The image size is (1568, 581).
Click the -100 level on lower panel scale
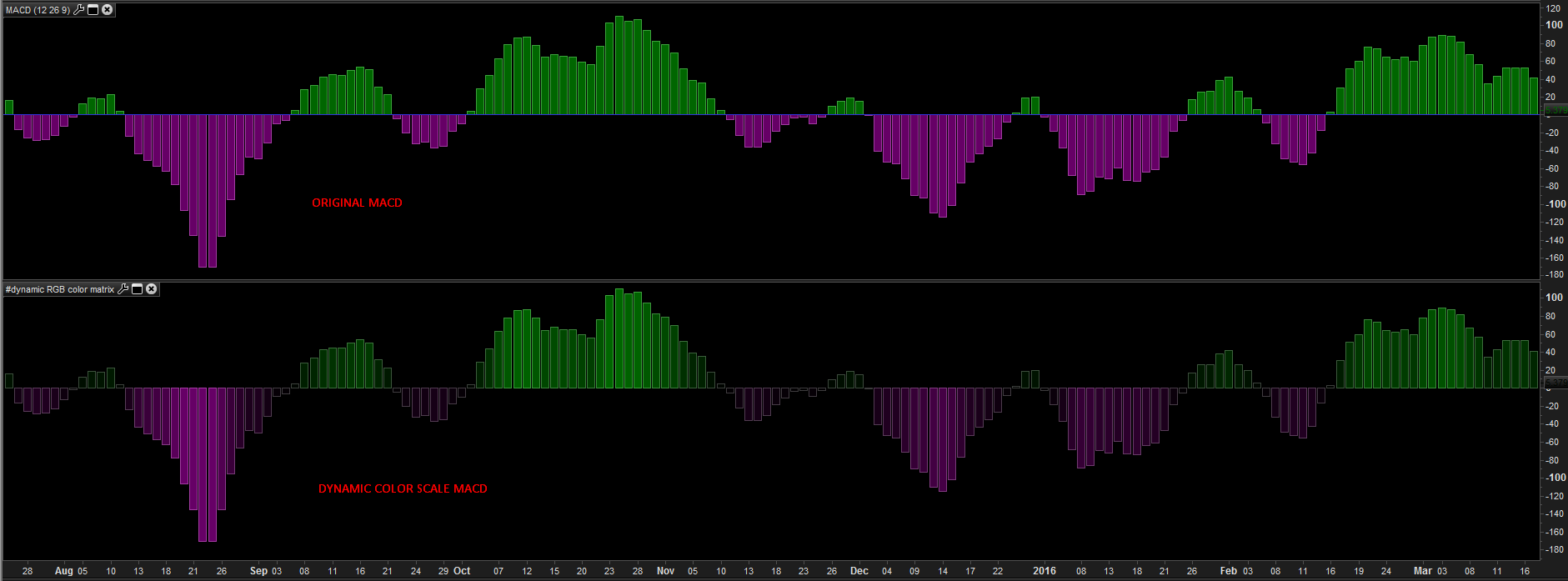click(1555, 478)
